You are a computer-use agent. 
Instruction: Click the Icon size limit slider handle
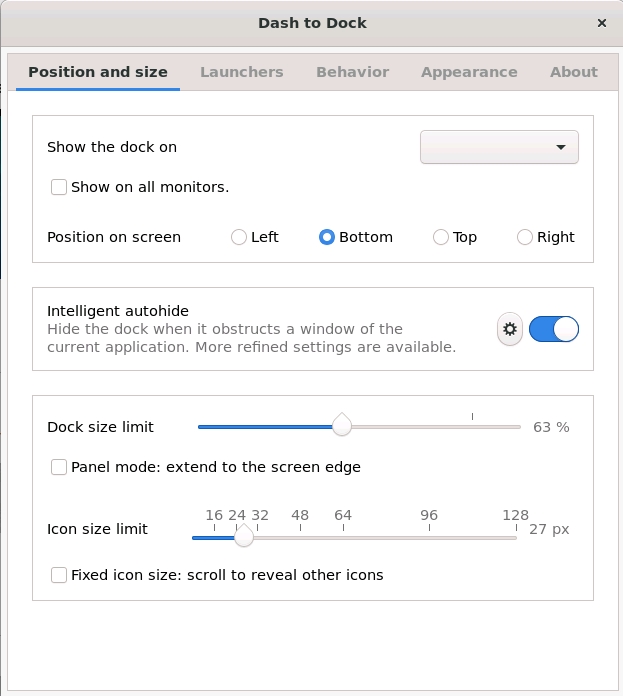[244, 536]
